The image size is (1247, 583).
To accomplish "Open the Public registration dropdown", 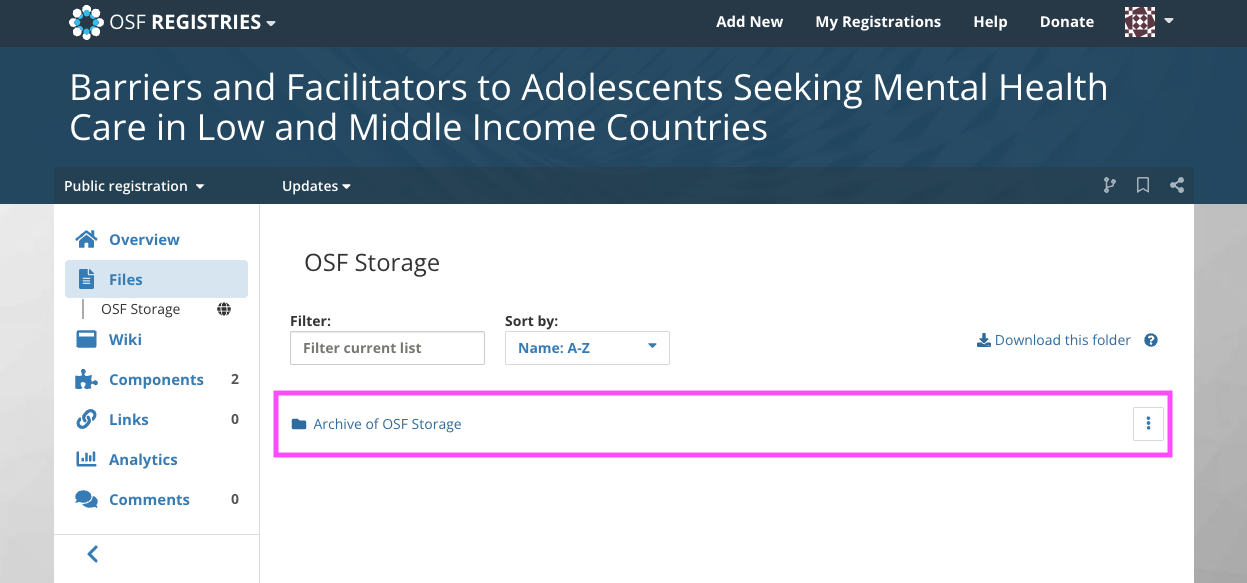I will [134, 186].
